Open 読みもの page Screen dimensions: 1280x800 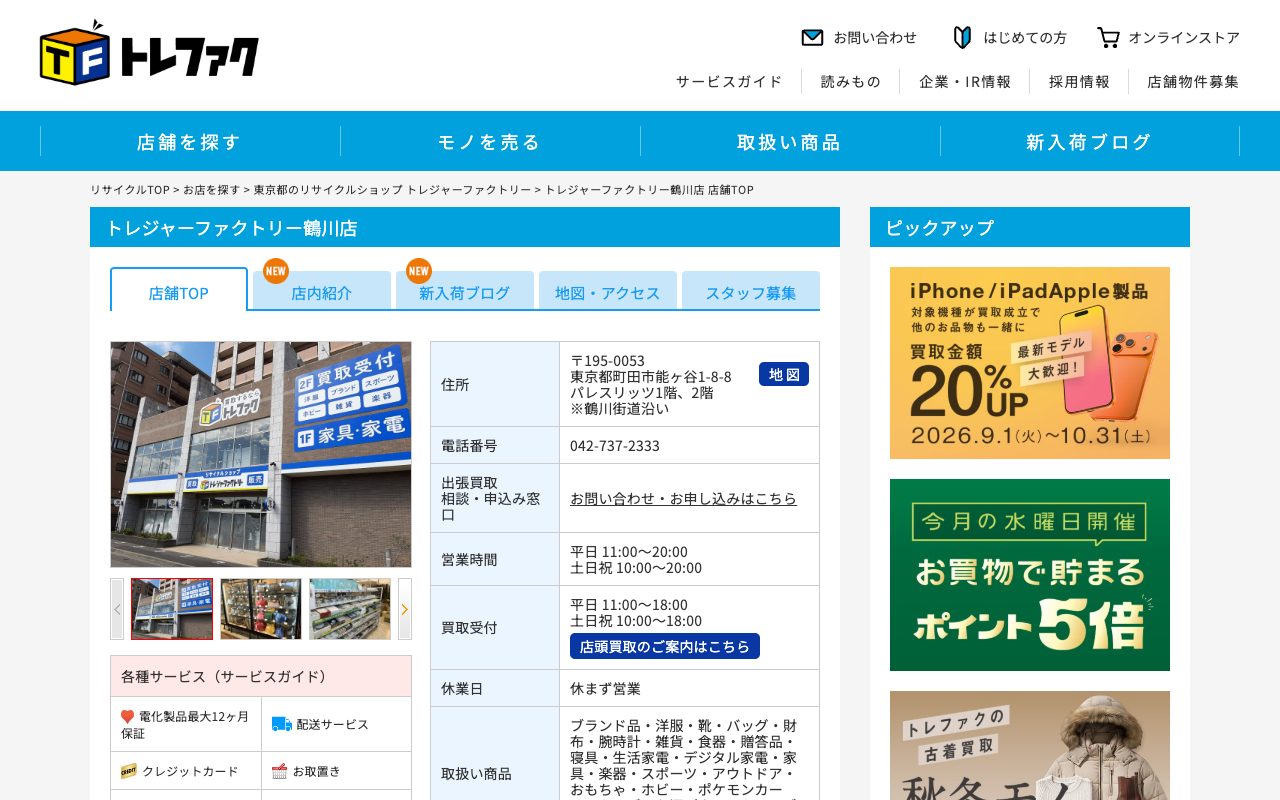(851, 82)
